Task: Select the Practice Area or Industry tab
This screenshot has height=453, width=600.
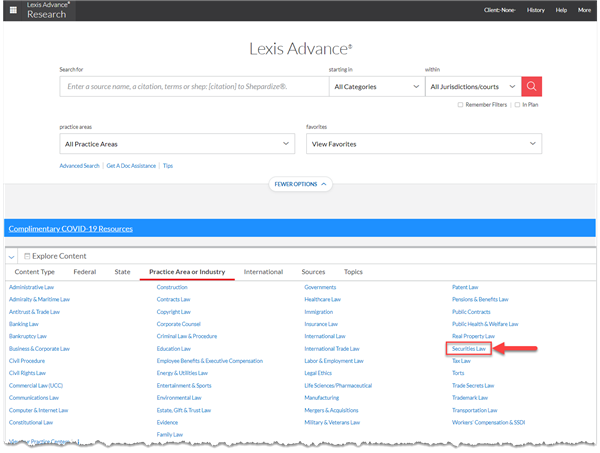Action: click(x=187, y=272)
